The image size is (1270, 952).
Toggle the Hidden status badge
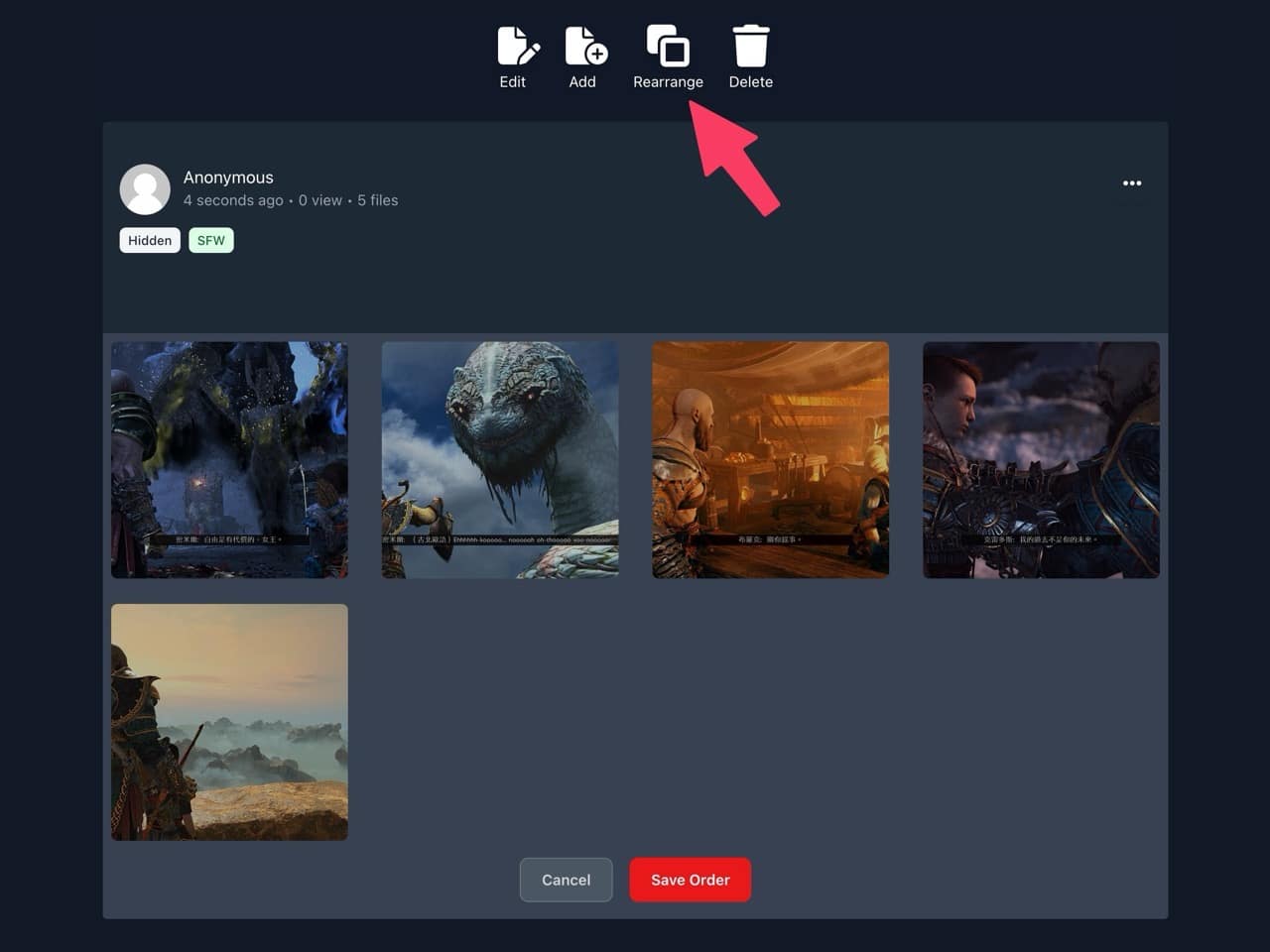149,240
